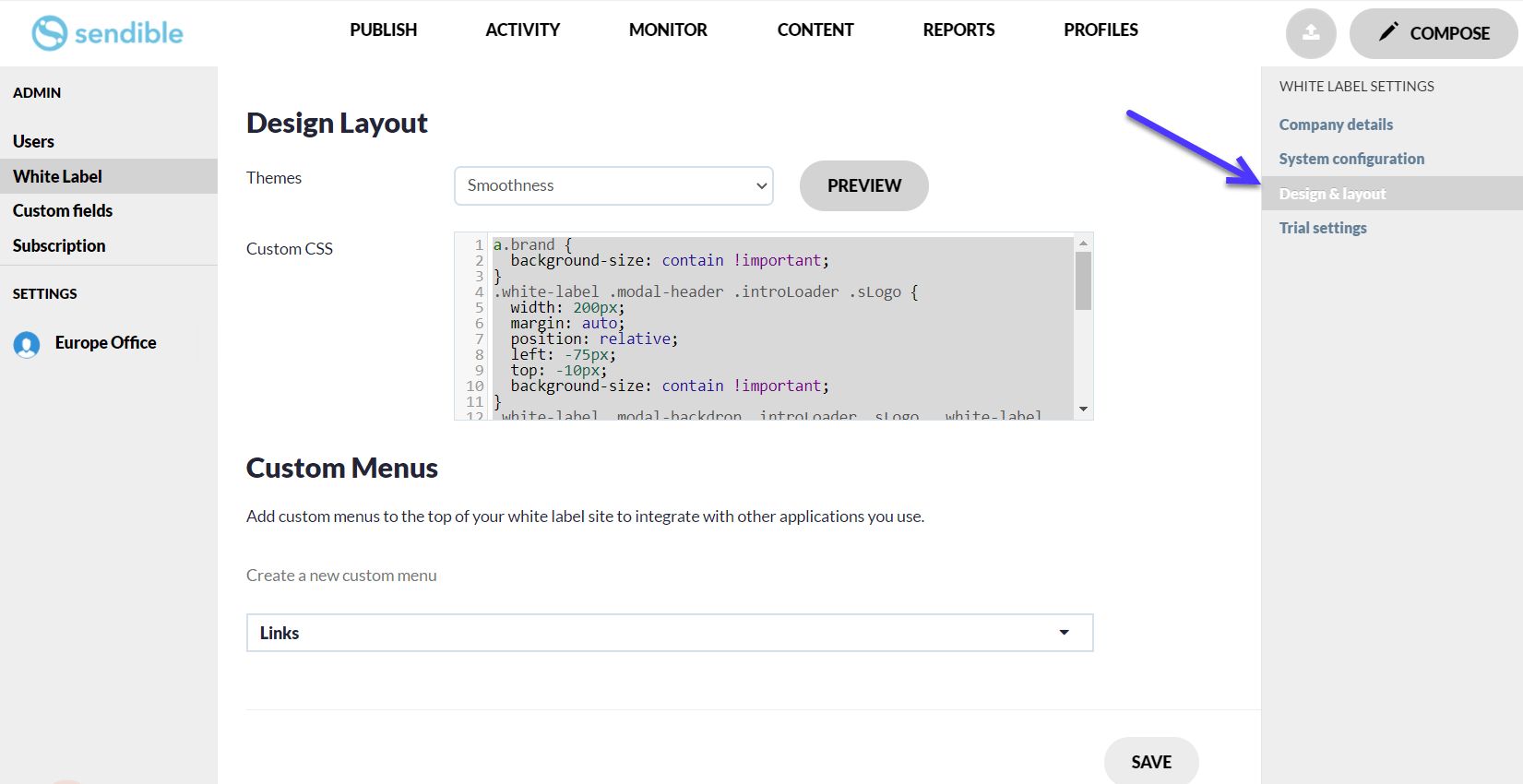Click the Sendible logo icon

pyautogui.click(x=50, y=33)
